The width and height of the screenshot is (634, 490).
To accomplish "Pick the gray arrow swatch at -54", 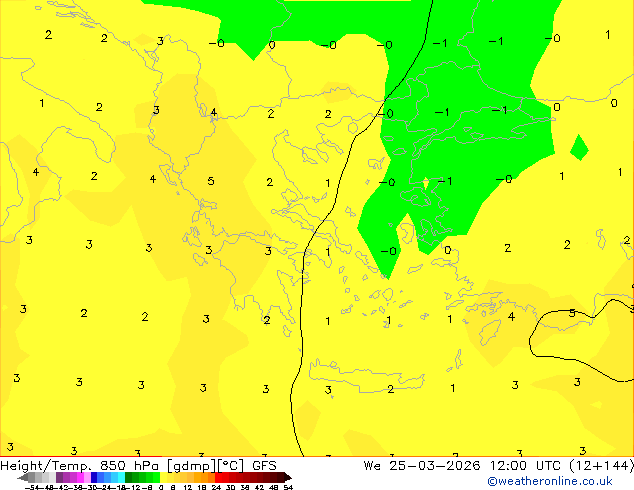I will (23, 477).
